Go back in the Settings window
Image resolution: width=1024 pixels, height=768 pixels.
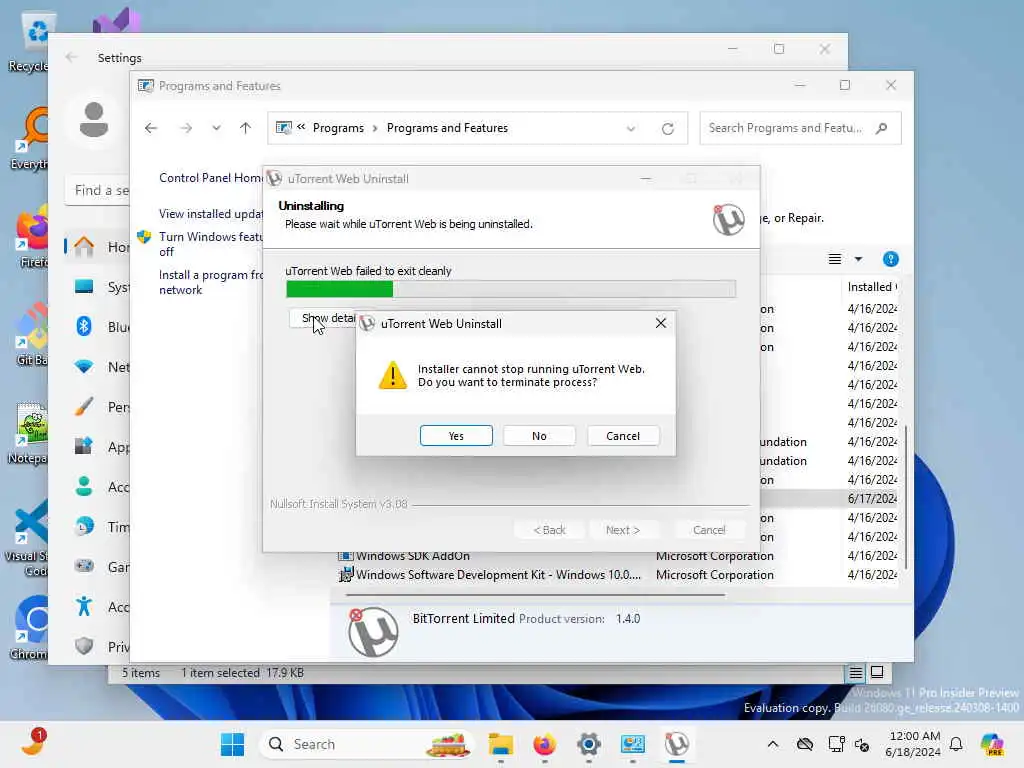coord(71,57)
